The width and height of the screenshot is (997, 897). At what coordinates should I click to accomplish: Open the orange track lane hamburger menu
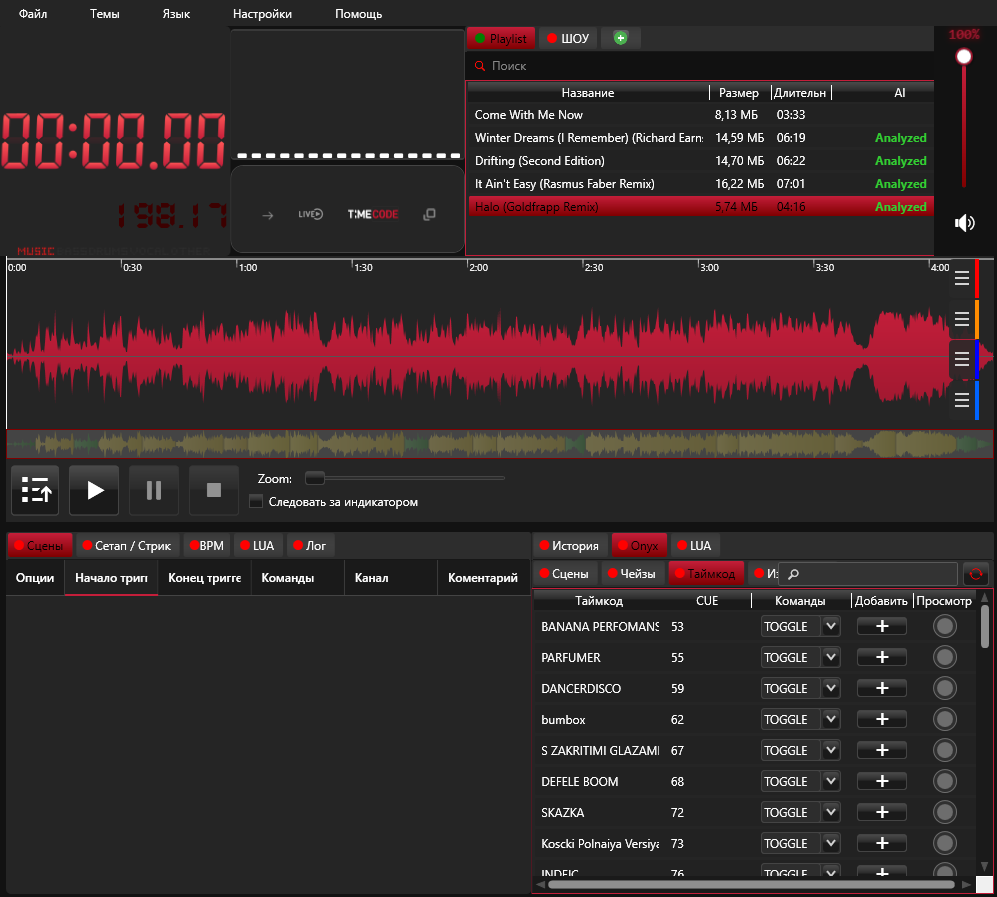[x=962, y=318]
